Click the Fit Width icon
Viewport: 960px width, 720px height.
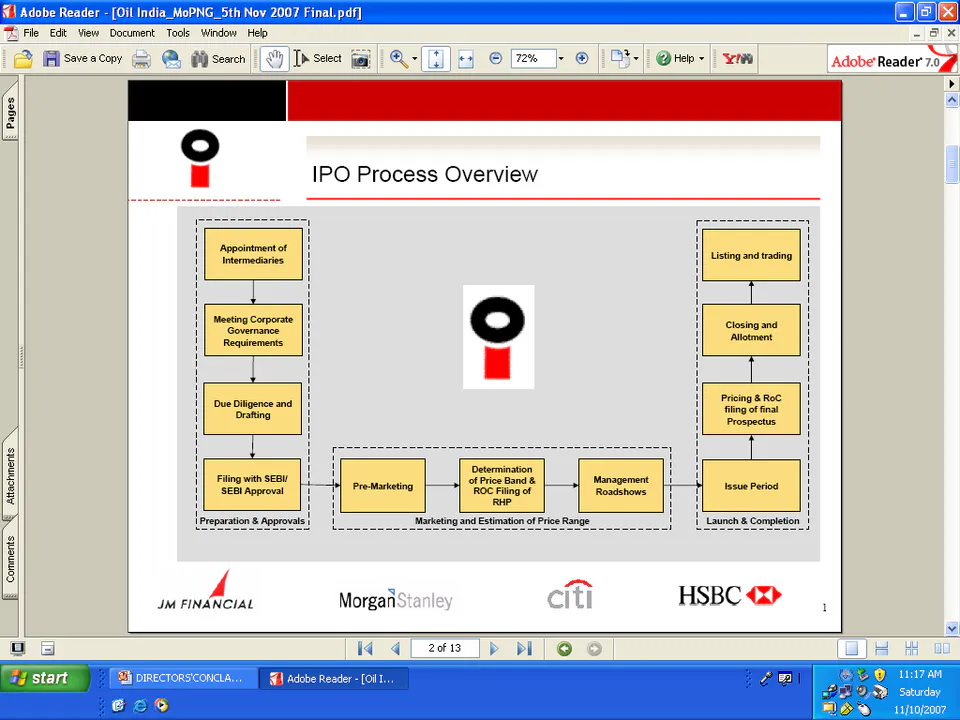click(x=466, y=59)
